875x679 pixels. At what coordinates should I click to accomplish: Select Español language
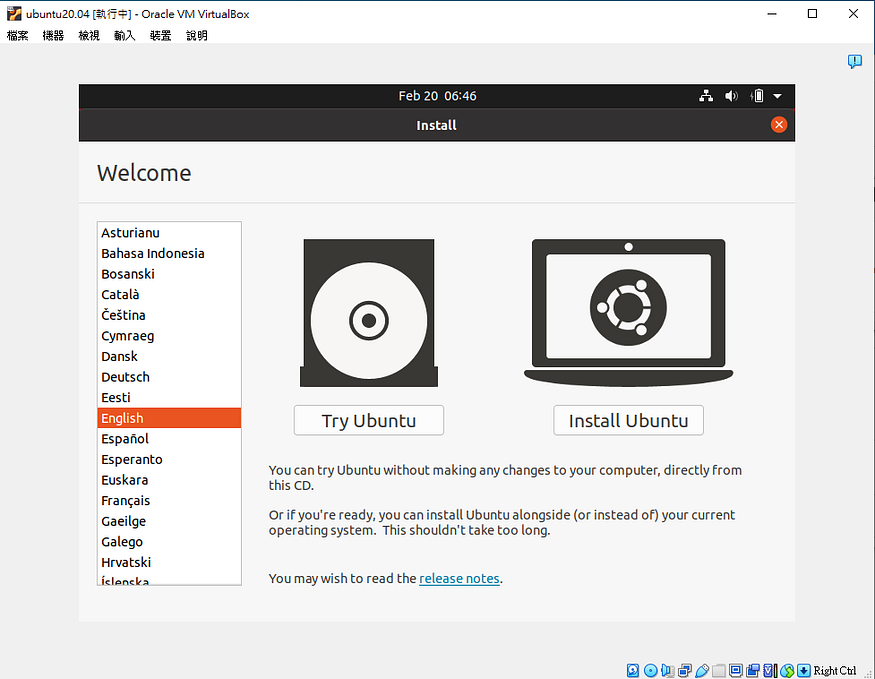pos(169,439)
